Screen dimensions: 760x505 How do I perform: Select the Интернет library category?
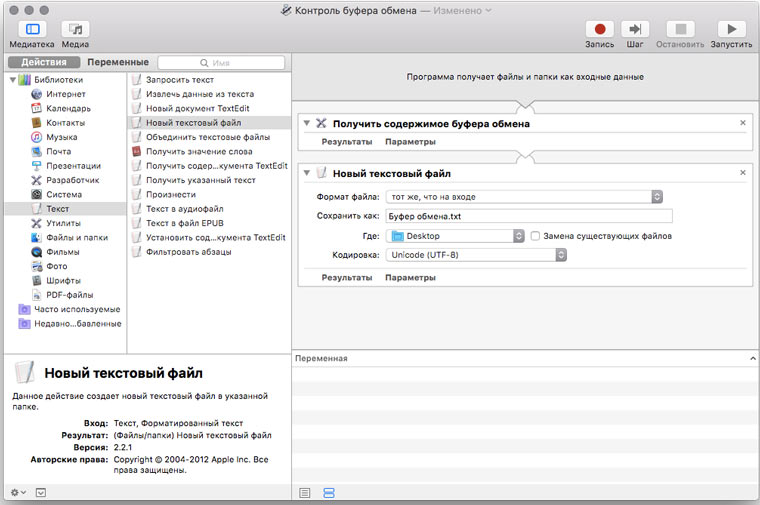pos(65,94)
